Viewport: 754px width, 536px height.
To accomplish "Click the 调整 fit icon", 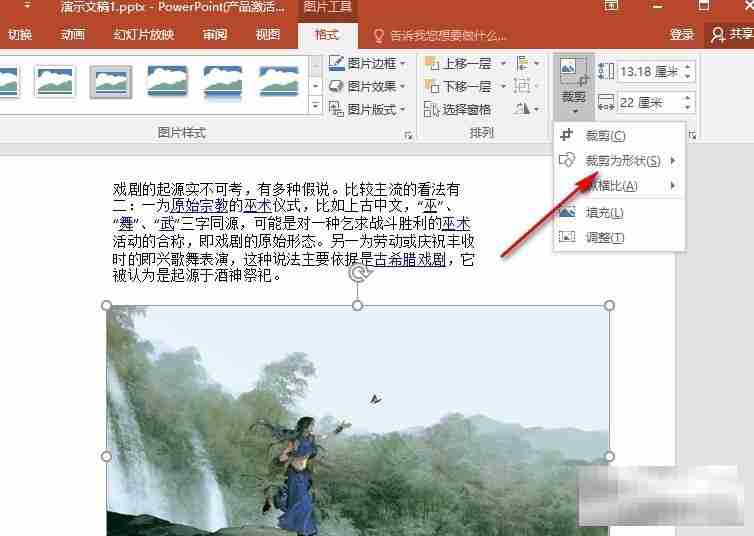I will tap(567, 237).
